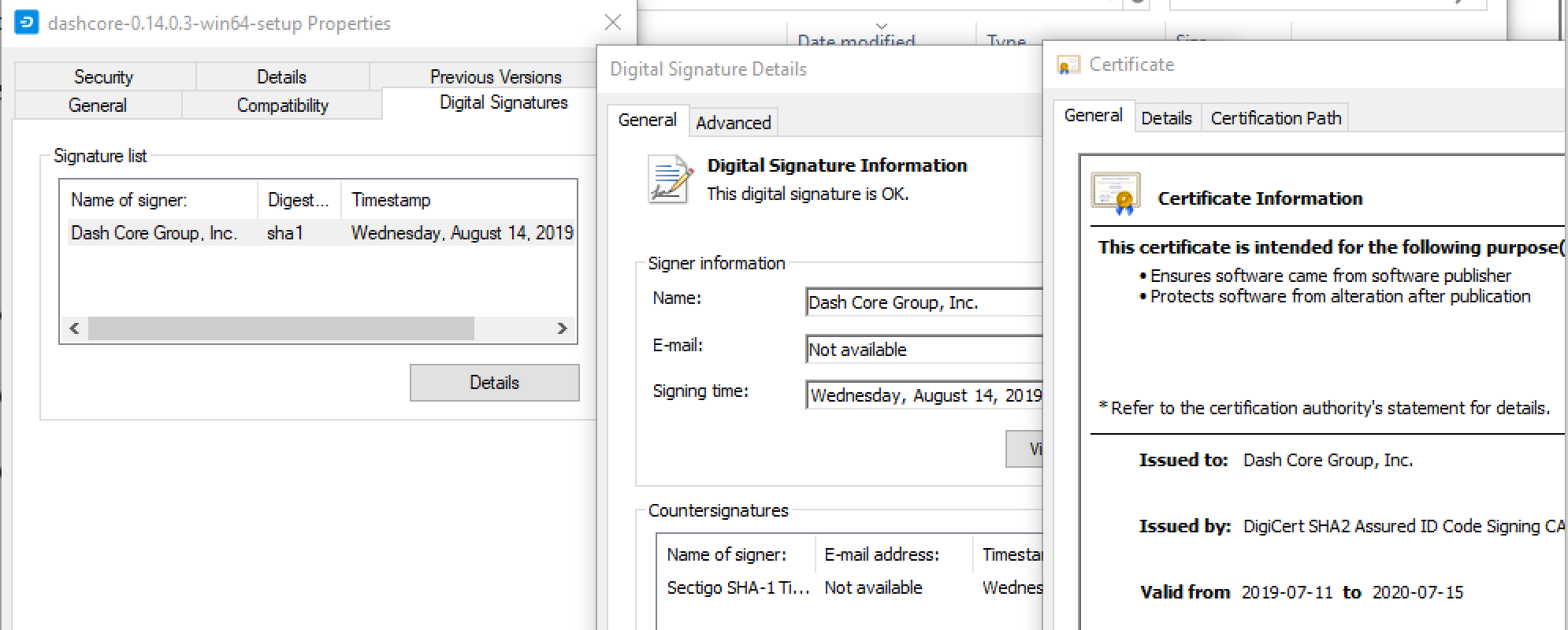Click right arrow of signature list scrollbar
The width and height of the screenshot is (1568, 630).
click(562, 328)
